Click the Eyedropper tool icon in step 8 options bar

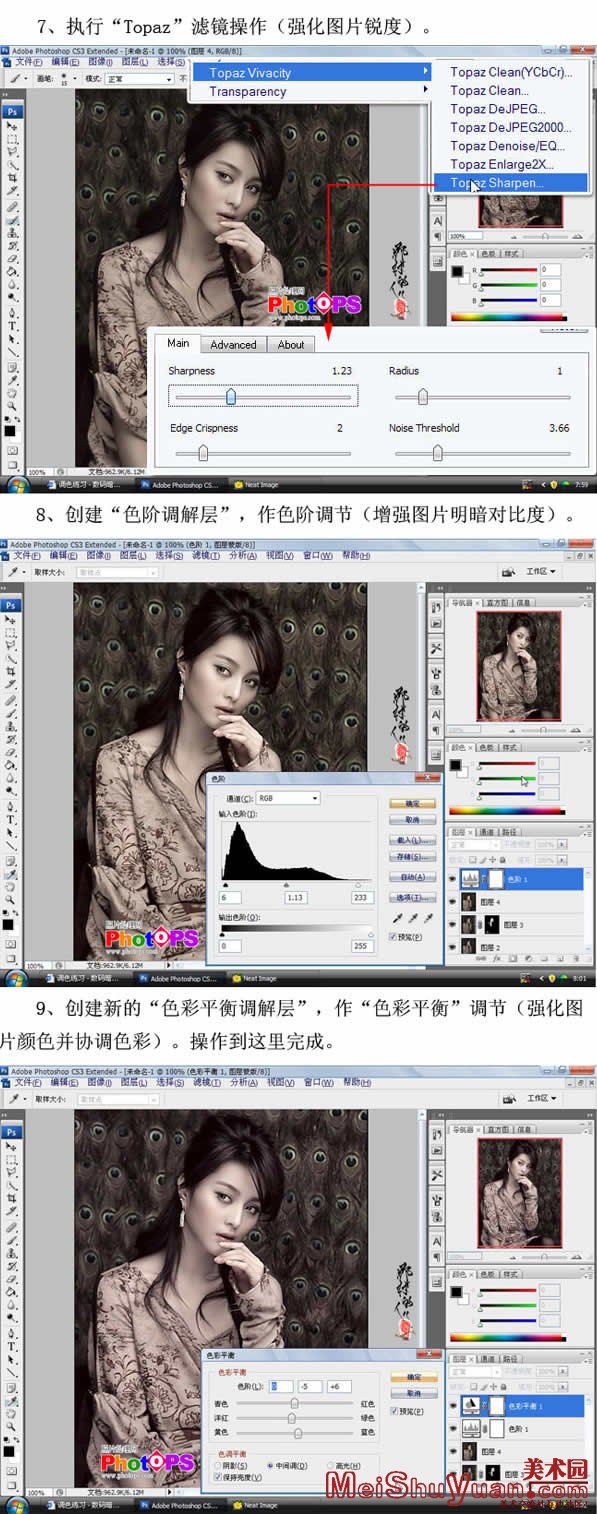(x=13, y=571)
